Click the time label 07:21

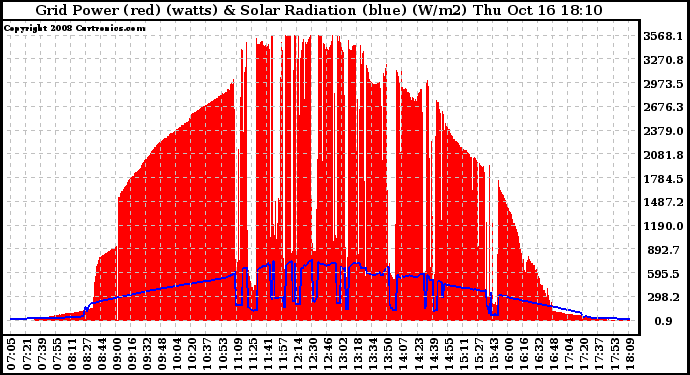[x=26, y=354]
